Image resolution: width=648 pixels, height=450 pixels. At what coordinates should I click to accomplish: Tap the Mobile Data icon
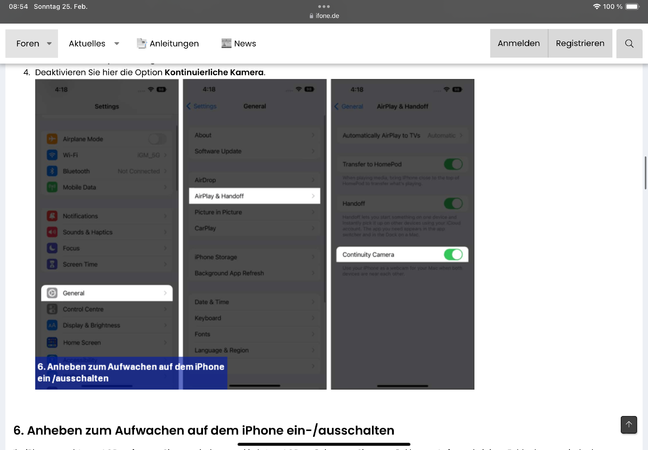[x=52, y=187]
